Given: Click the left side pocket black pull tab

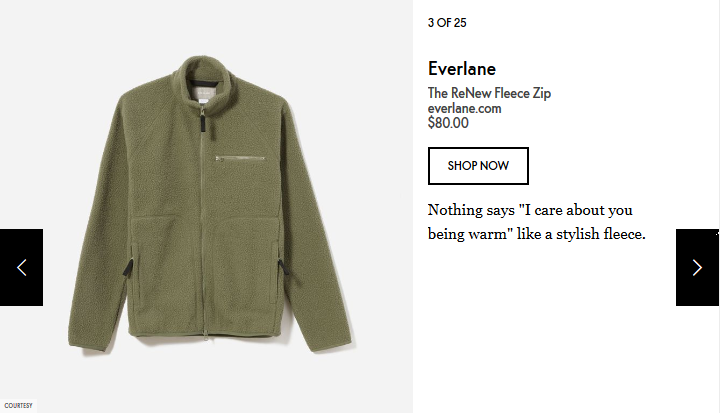Looking at the screenshot, I should (127, 268).
